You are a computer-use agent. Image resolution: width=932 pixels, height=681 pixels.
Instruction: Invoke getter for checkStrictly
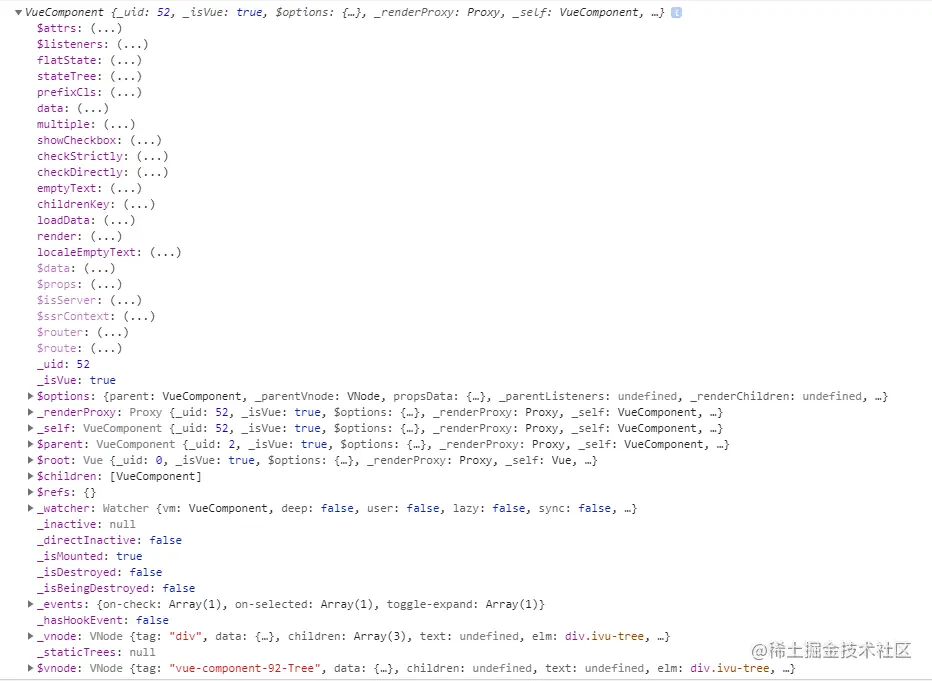pyautogui.click(x=152, y=156)
